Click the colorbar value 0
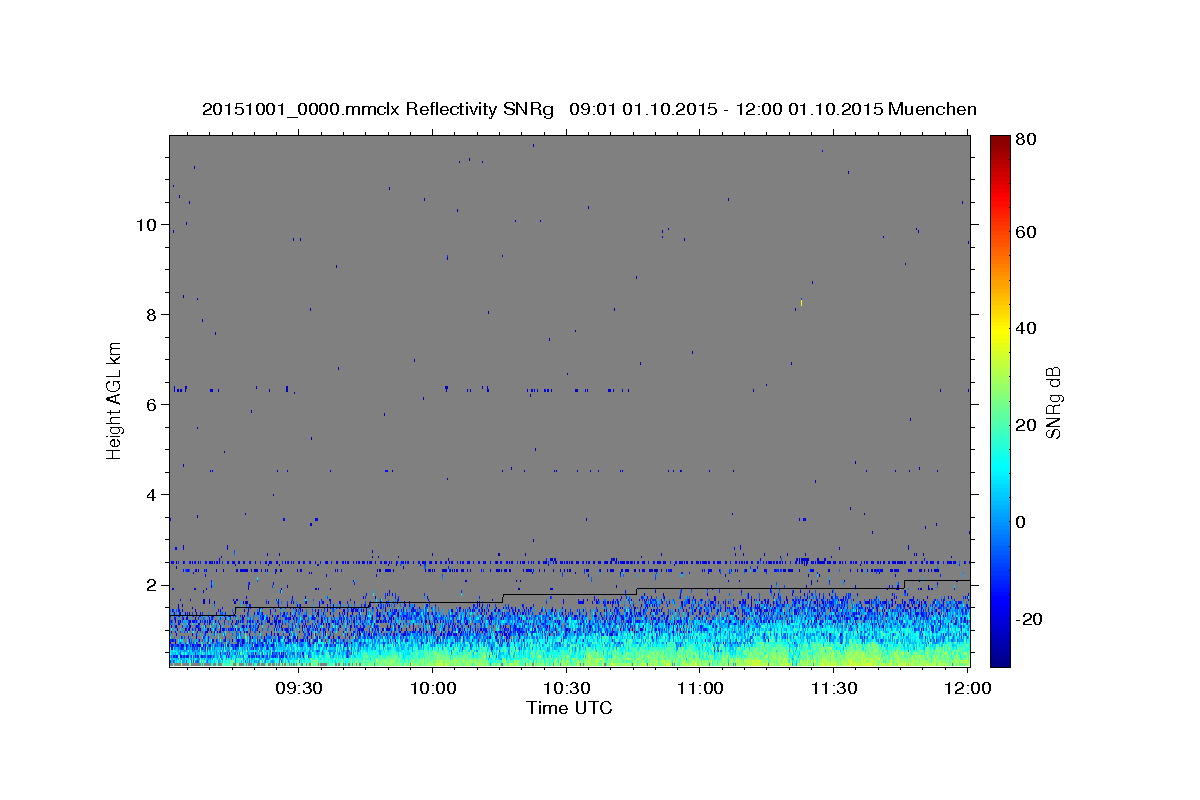This screenshot has width=1200, height=800. click(1021, 522)
